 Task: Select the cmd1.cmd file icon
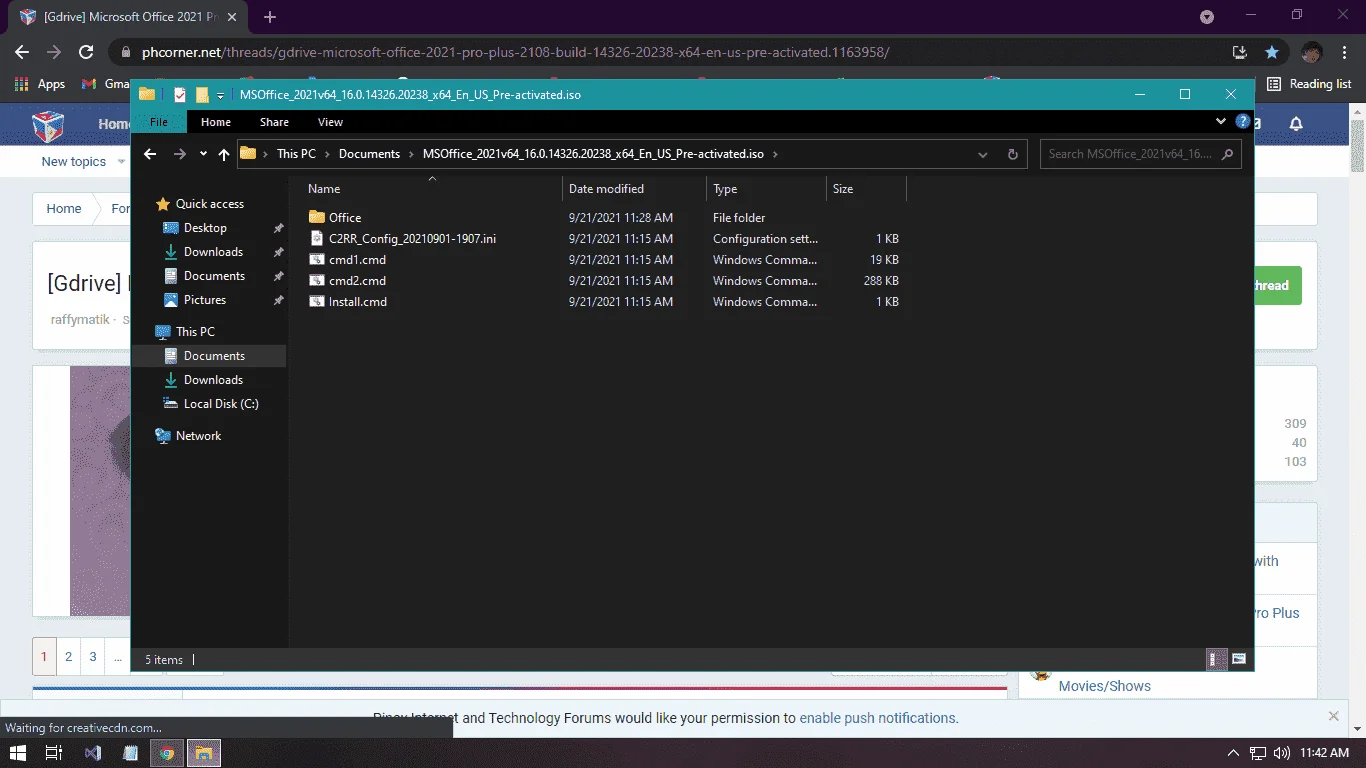click(317, 260)
